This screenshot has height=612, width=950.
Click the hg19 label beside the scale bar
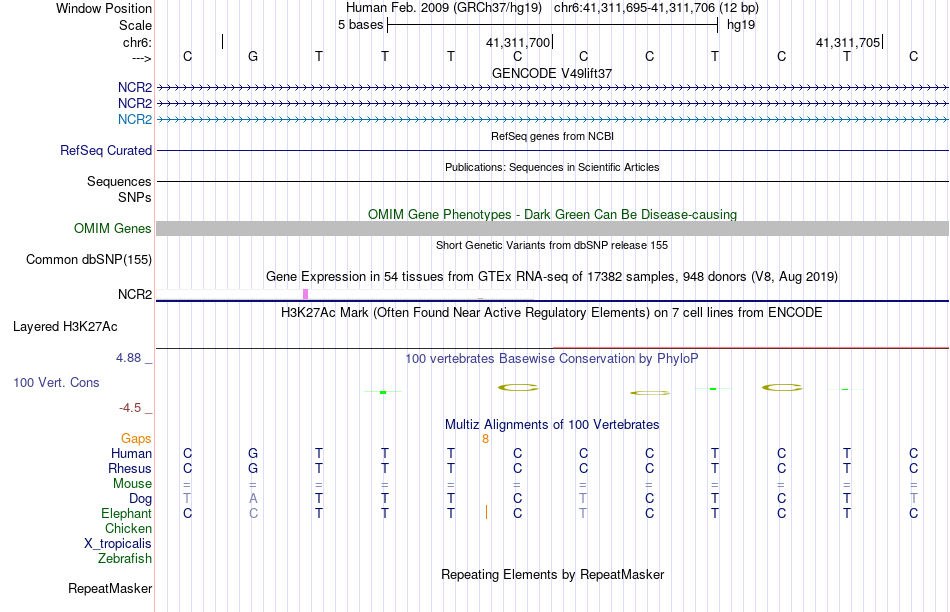741,25
